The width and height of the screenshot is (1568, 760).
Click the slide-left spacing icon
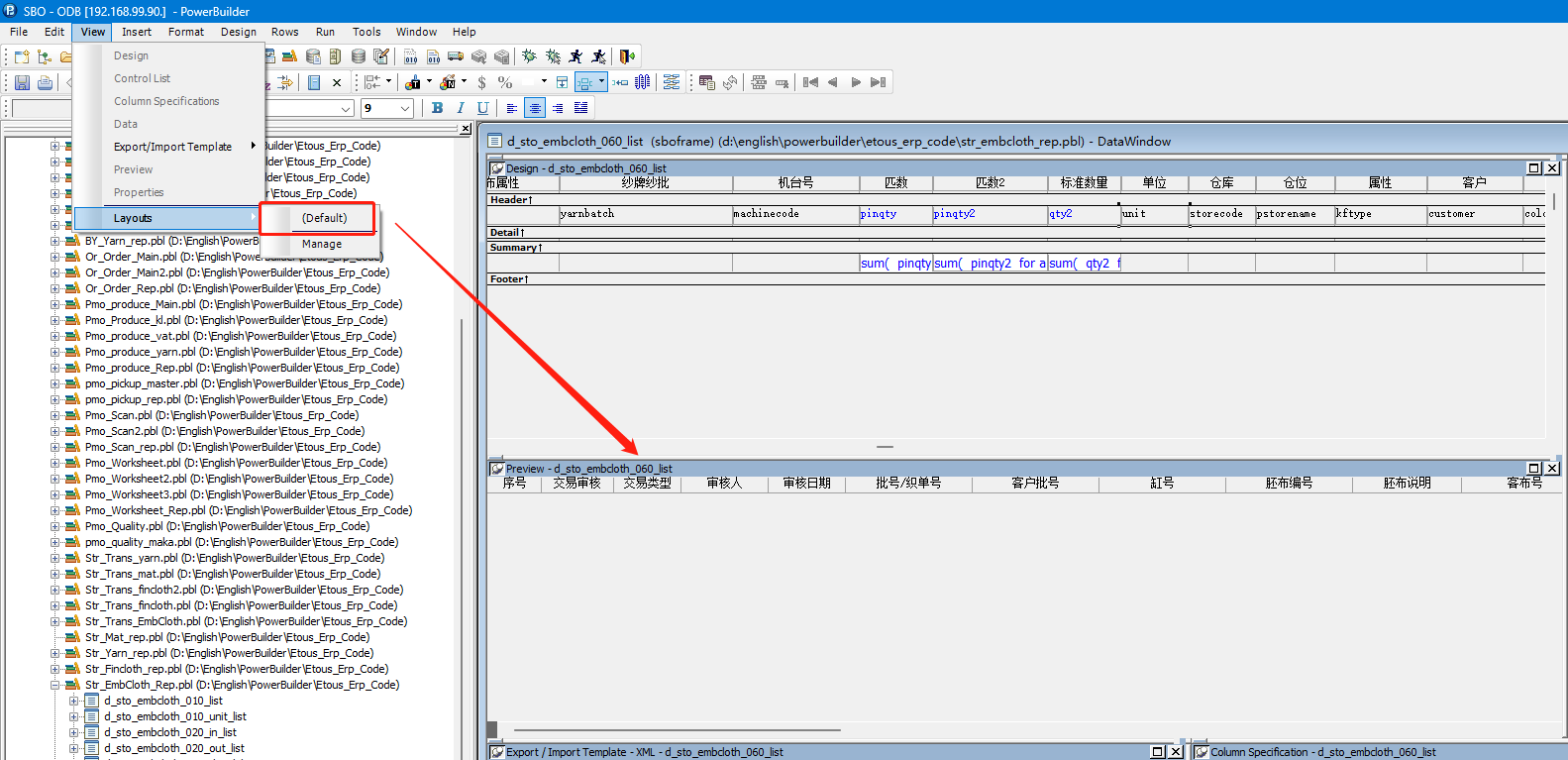pyautogui.click(x=620, y=82)
